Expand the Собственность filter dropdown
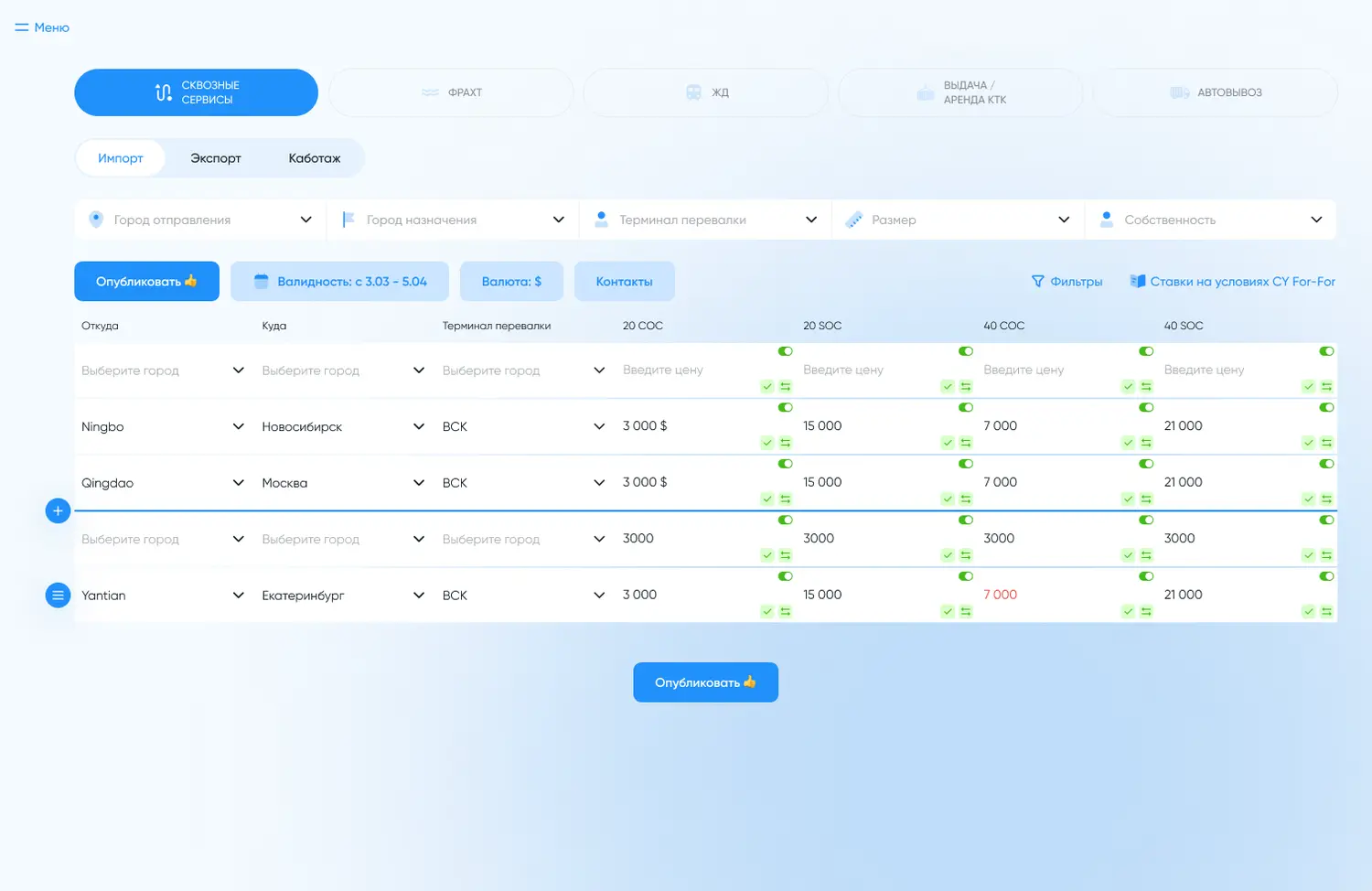 [1211, 220]
